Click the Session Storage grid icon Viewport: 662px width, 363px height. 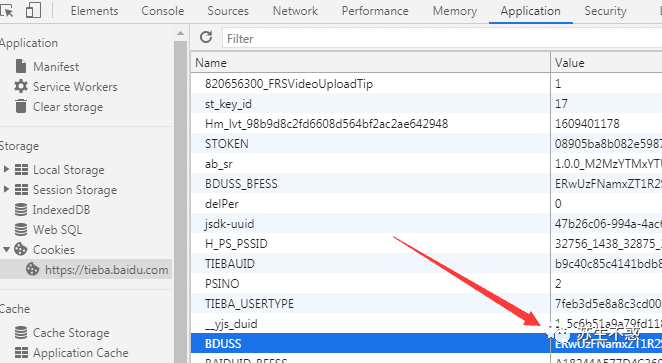click(21, 190)
